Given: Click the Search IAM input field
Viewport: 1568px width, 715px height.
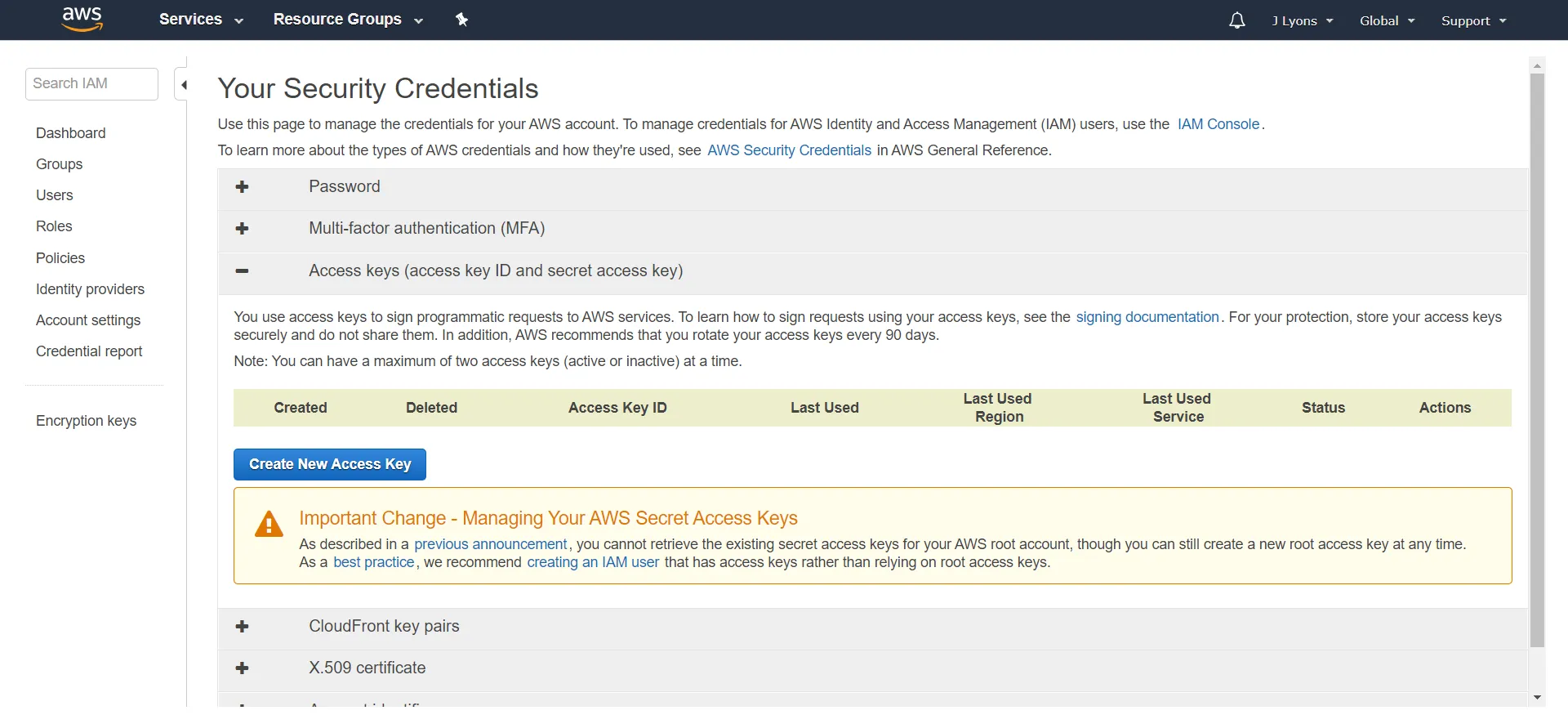Looking at the screenshot, I should tap(91, 84).
